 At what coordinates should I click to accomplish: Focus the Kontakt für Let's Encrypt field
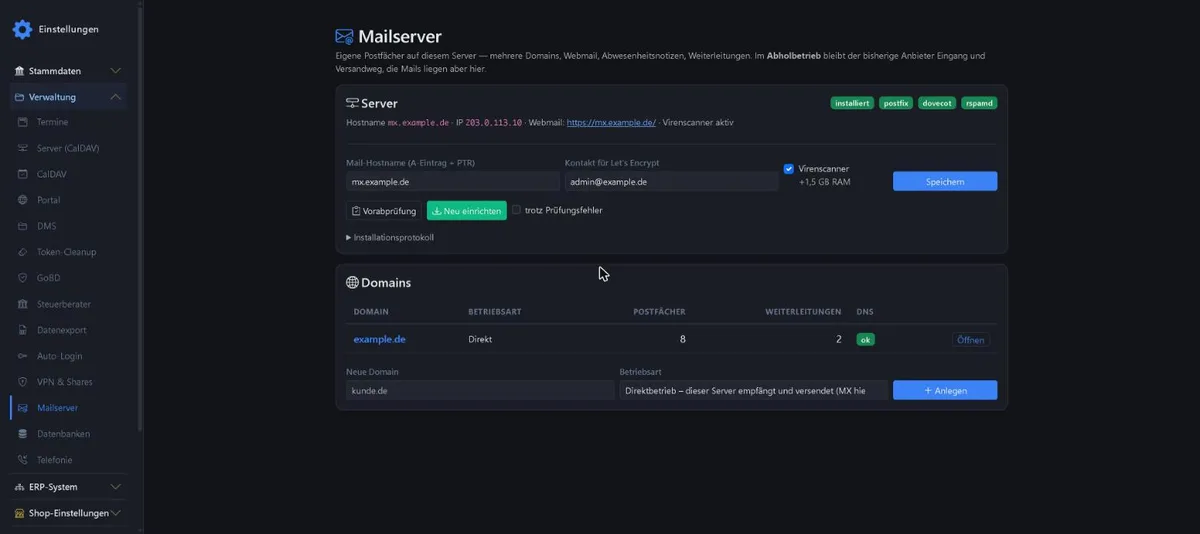(671, 182)
